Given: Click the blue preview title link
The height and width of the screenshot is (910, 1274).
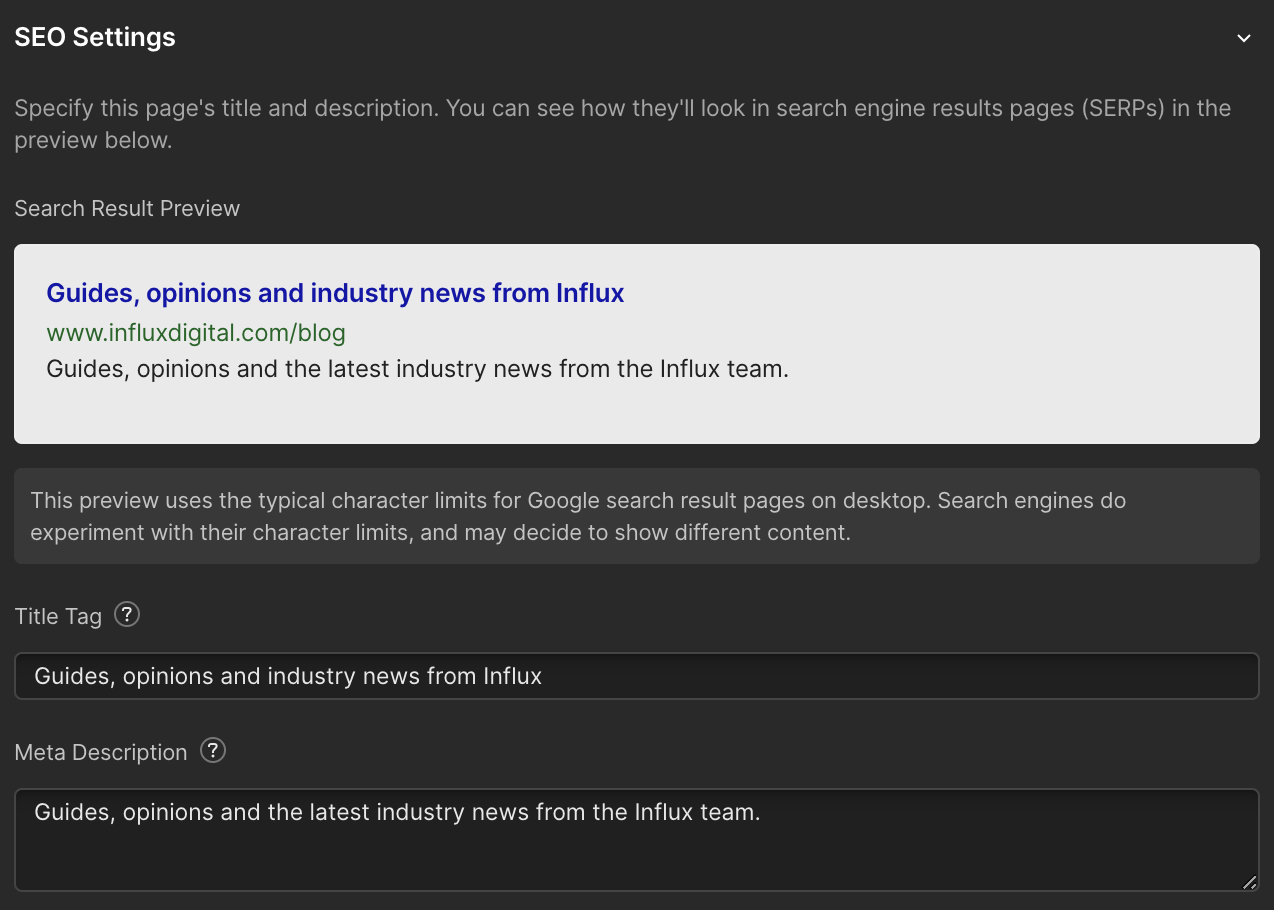Looking at the screenshot, I should (x=335, y=293).
